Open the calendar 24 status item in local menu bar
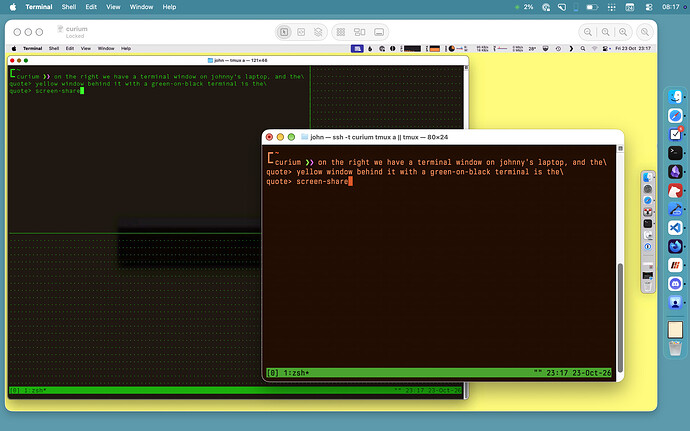This screenshot has width=690, height=431. coord(630,7)
